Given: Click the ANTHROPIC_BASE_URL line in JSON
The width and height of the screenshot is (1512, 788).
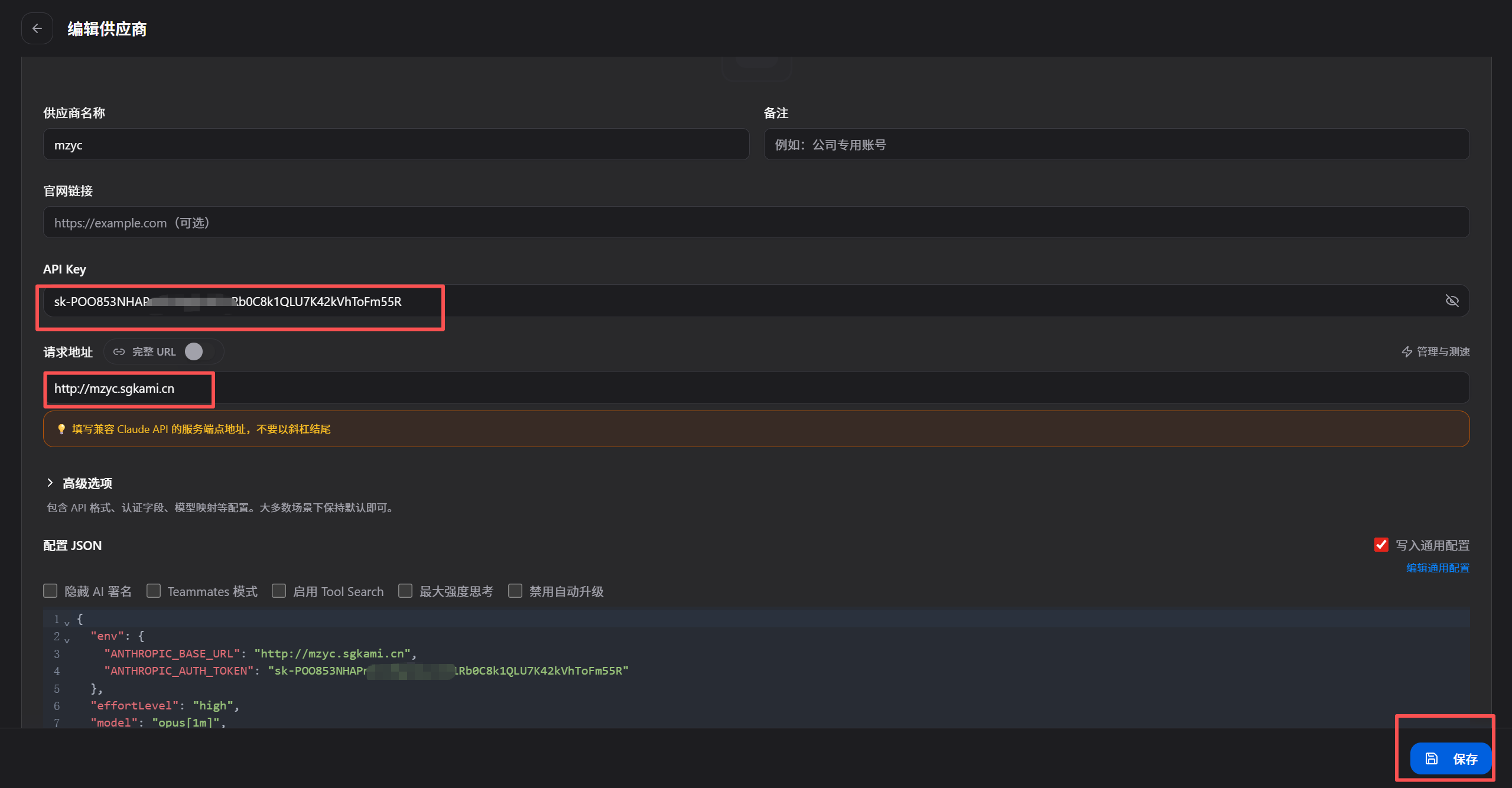Looking at the screenshot, I should (260, 653).
